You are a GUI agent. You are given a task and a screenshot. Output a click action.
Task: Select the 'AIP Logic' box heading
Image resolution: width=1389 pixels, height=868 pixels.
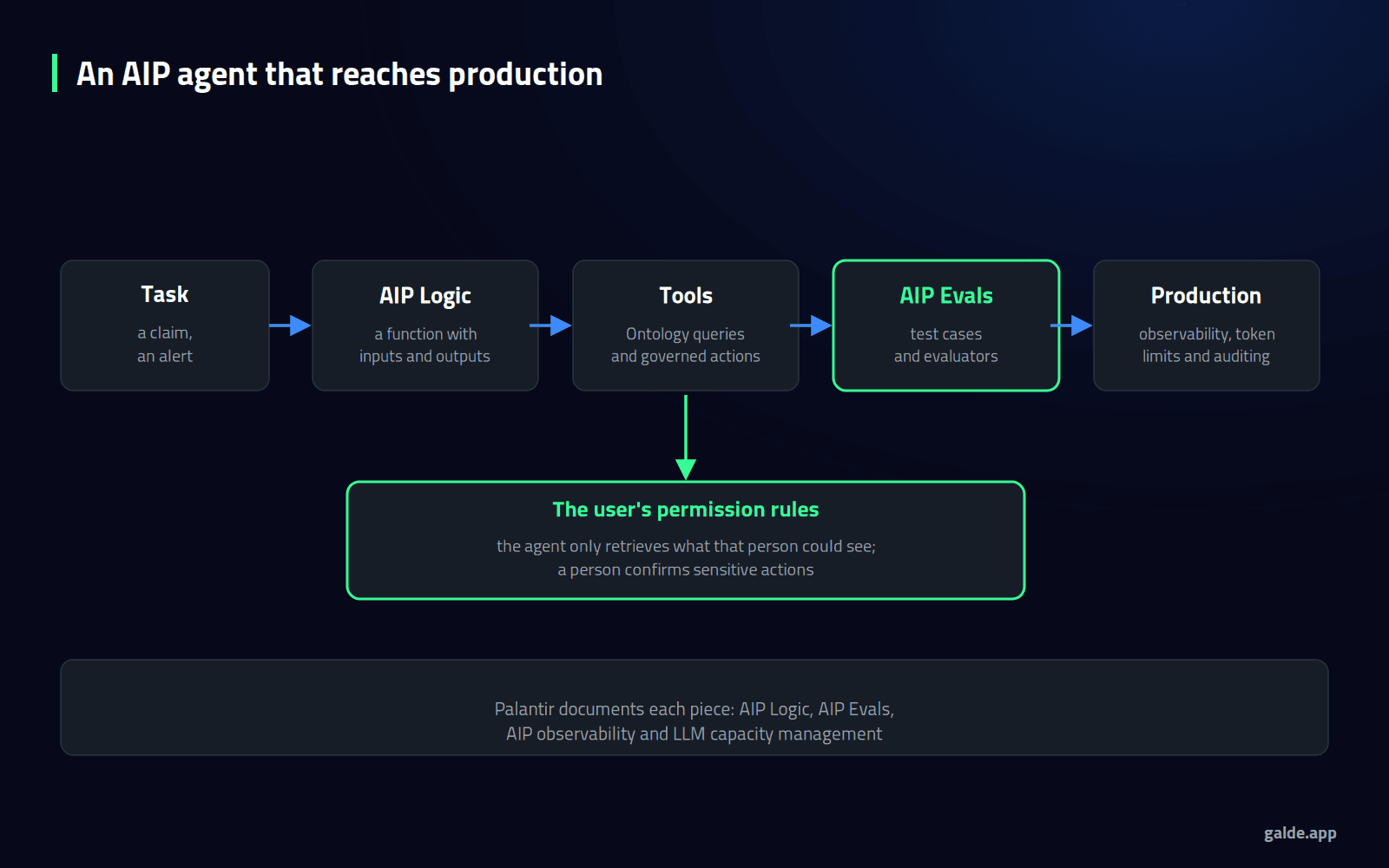click(425, 296)
